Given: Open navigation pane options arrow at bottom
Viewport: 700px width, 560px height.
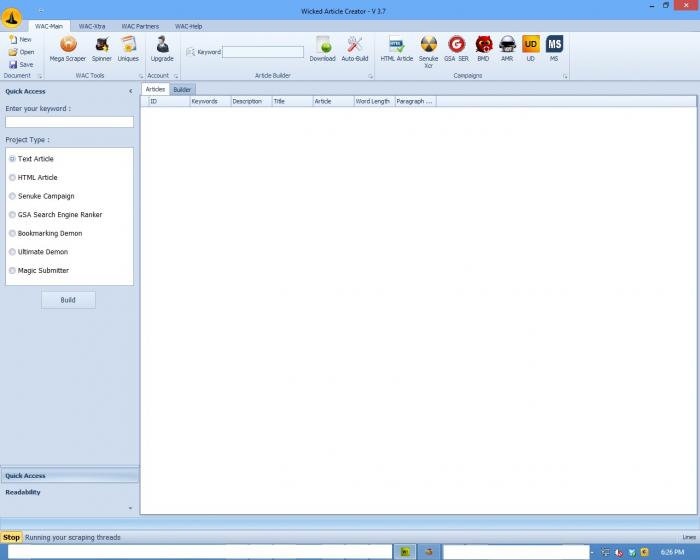Looking at the screenshot, I should click(x=130, y=508).
